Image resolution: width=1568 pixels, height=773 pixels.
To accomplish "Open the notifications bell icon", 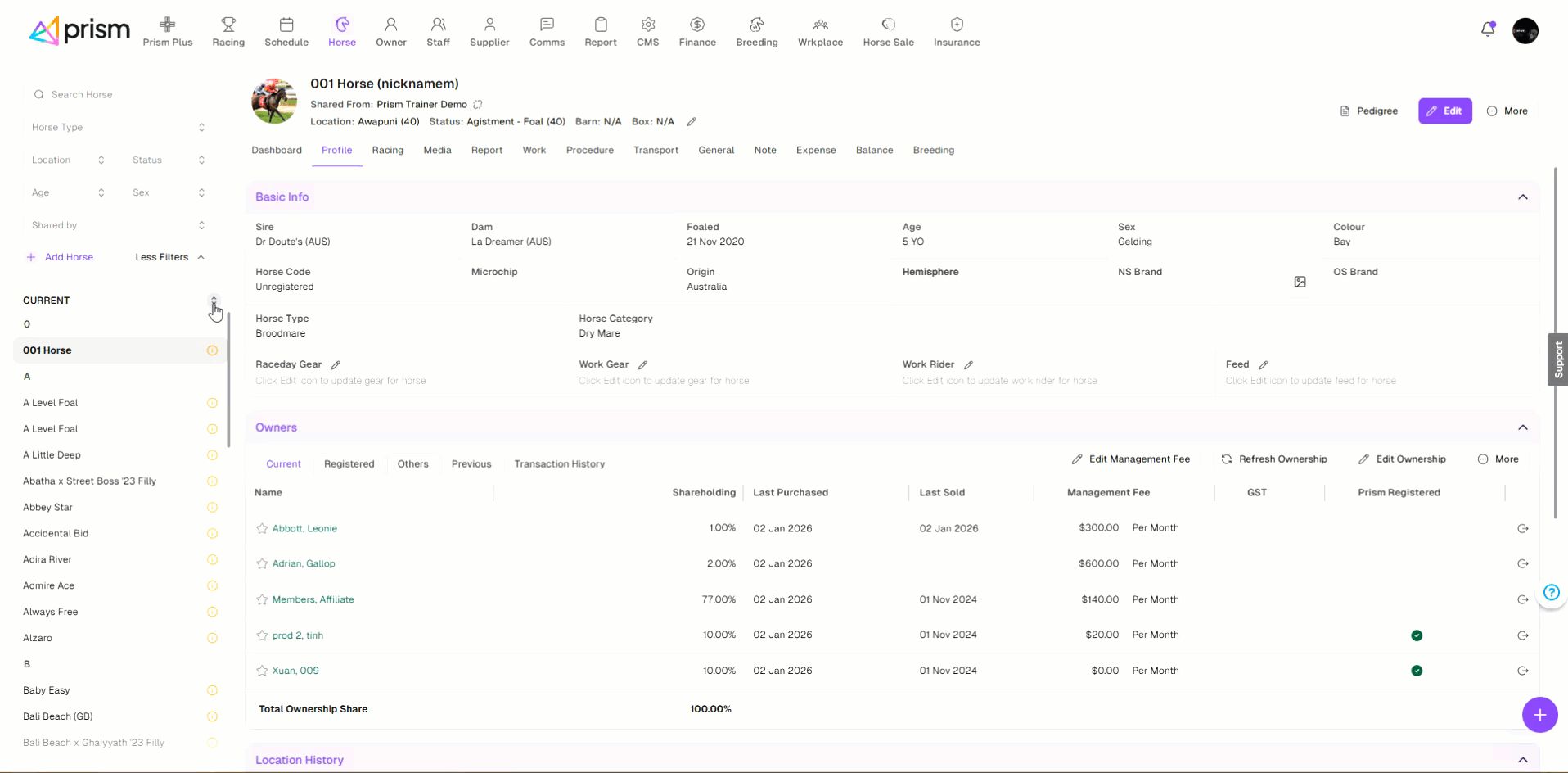I will pos(1488,30).
